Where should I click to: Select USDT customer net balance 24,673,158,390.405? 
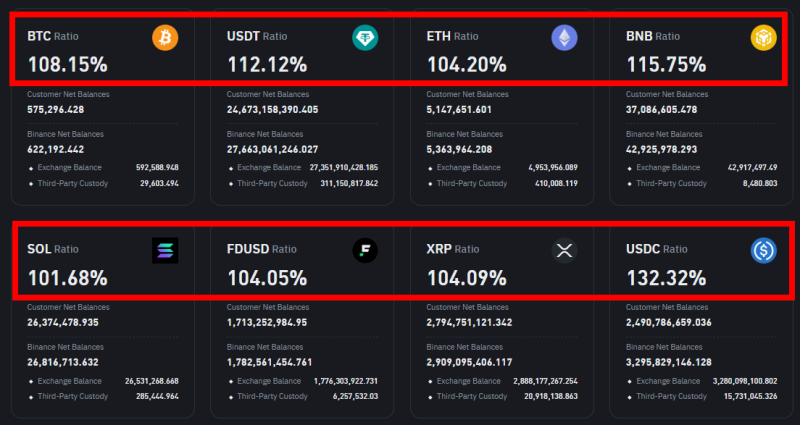point(272,110)
